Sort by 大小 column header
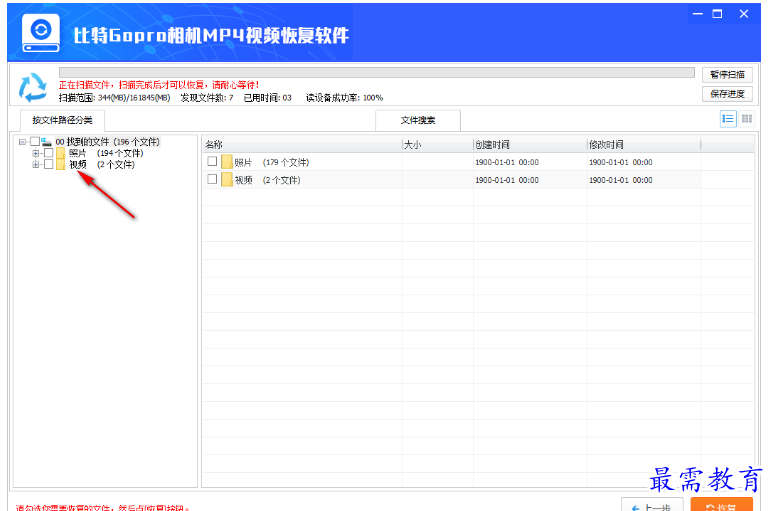The width and height of the screenshot is (771, 511). 438,145
